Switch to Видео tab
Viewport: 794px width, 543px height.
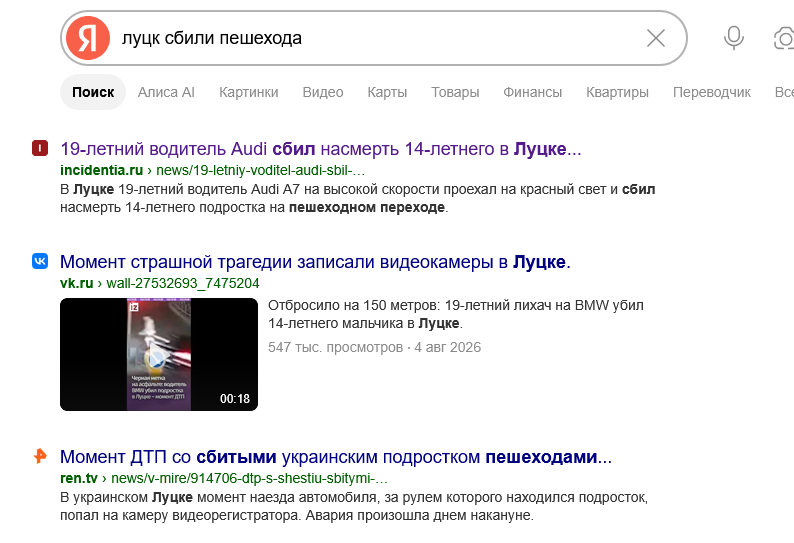coord(323,92)
